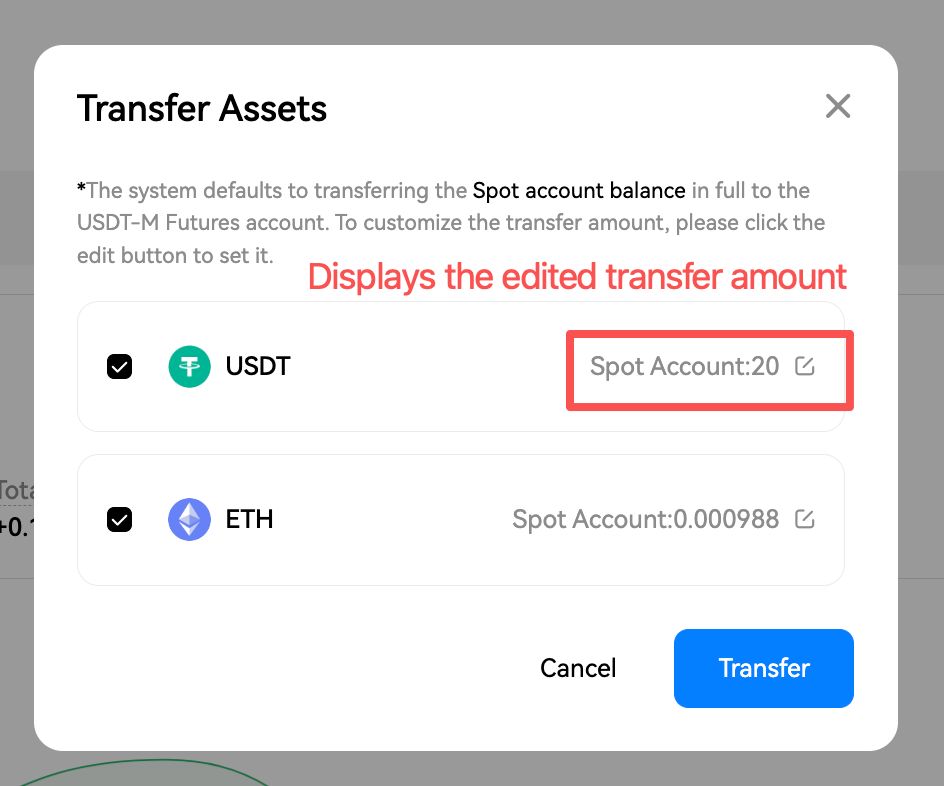
Task: Click the Spot Account:20 amount text
Action: [684, 367]
